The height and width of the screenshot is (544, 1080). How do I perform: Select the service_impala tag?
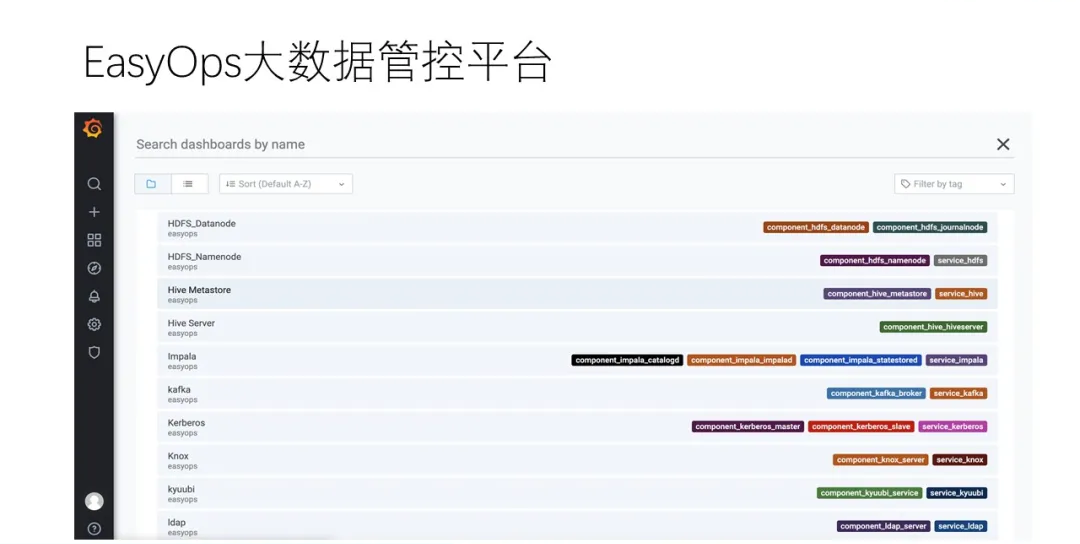[956, 360]
